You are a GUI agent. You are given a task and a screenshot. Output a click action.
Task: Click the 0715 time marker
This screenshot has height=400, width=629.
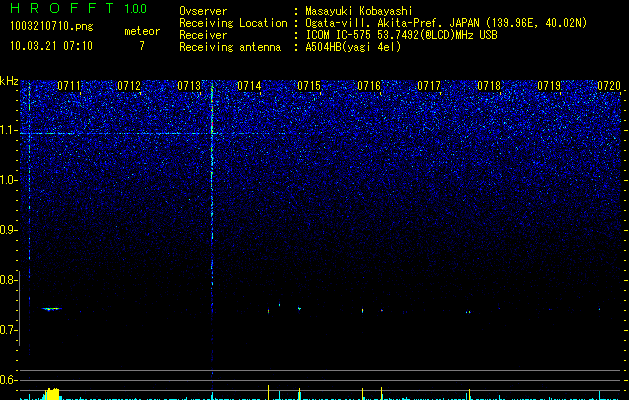309,86
